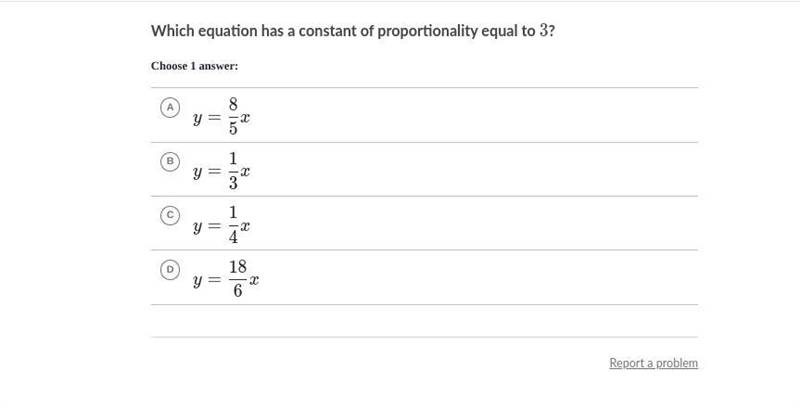Click the fraction 1/3 in option B

(233, 170)
